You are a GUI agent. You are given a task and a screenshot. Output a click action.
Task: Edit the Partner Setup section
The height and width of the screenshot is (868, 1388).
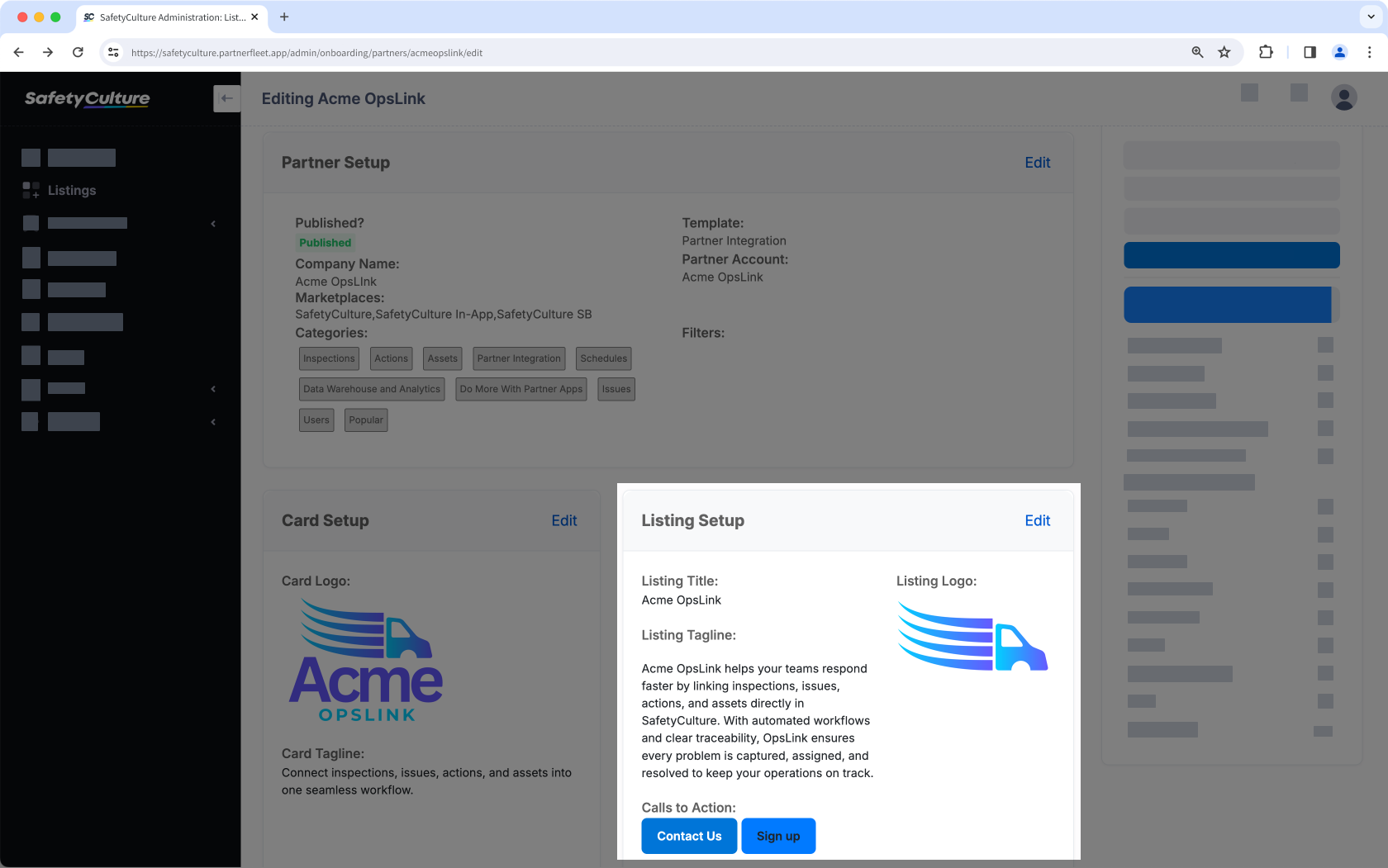click(x=1038, y=163)
